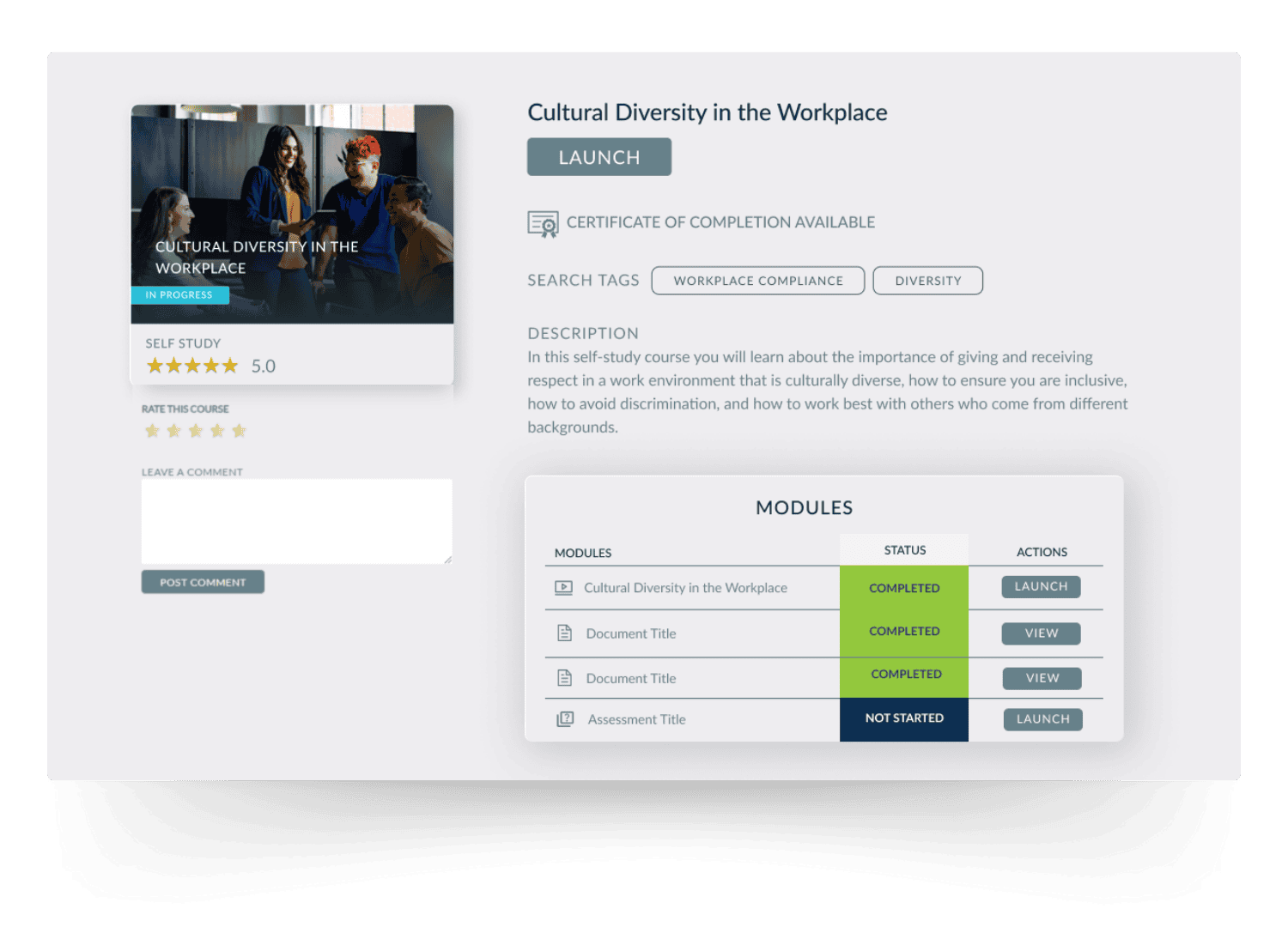Click the first star under Rate This Course

(152, 431)
